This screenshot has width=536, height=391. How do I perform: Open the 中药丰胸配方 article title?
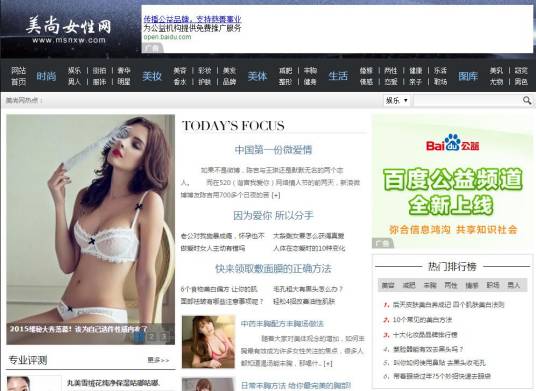(x=282, y=324)
